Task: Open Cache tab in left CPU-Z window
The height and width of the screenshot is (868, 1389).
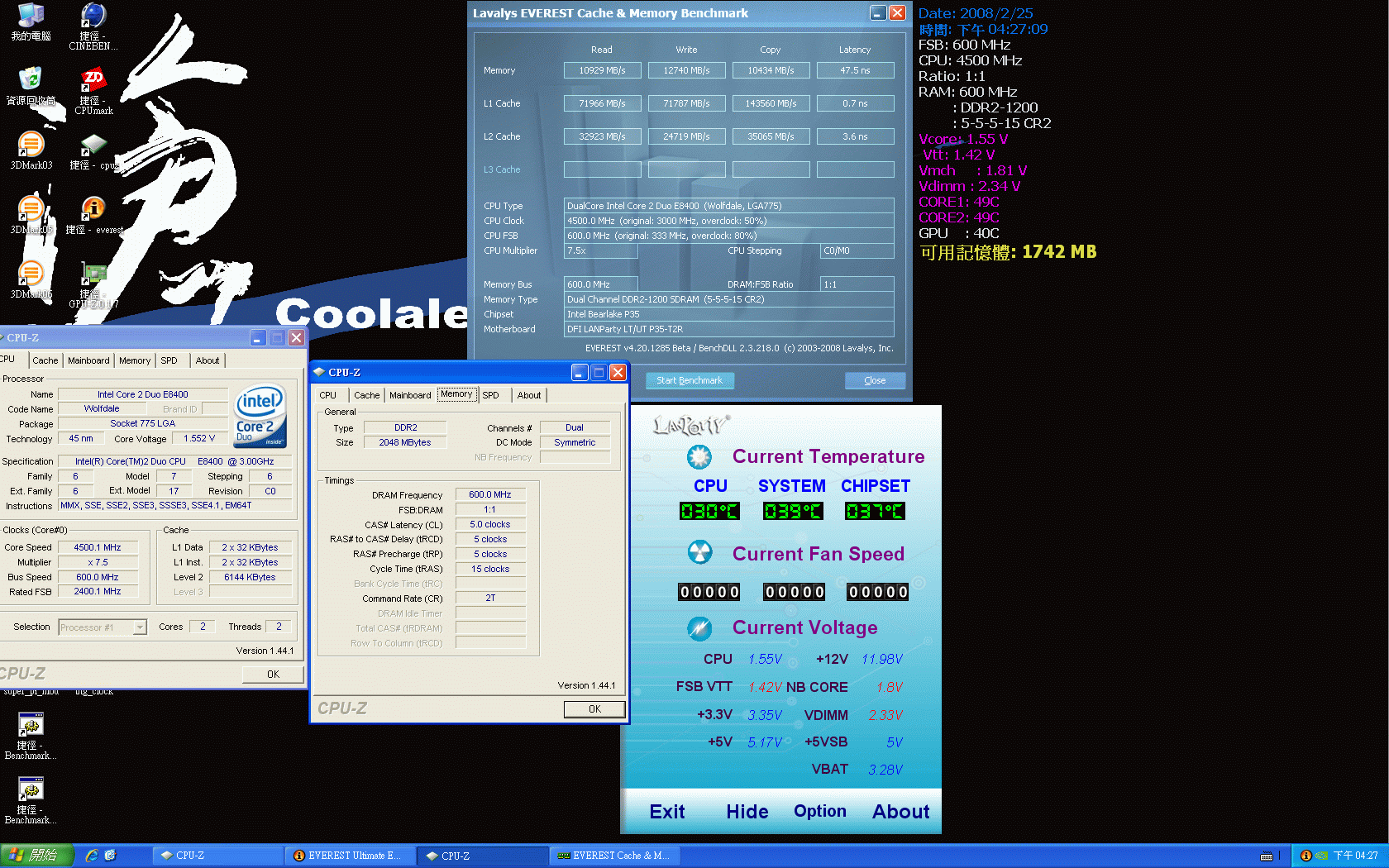Action: click(x=45, y=360)
